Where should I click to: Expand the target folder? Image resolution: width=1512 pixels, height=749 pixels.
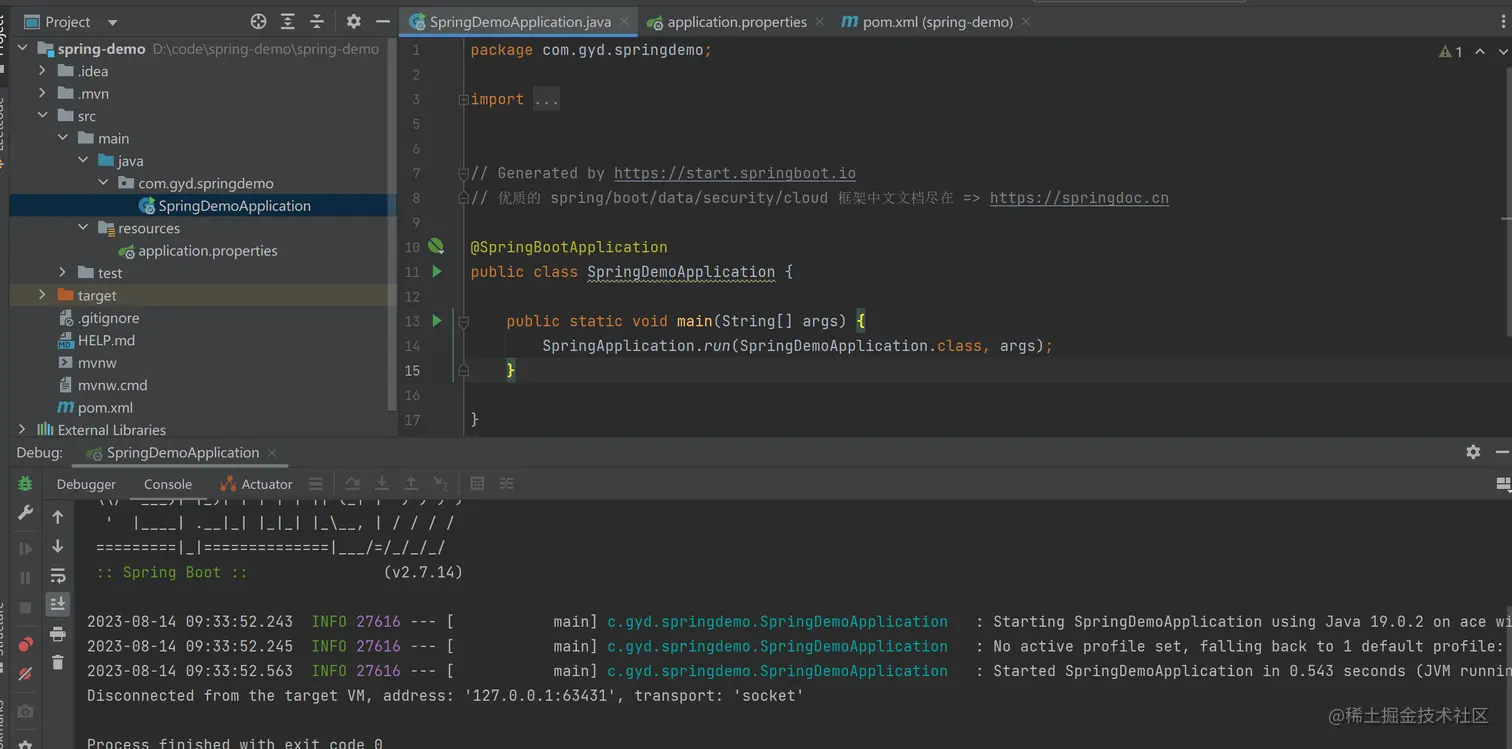42,295
